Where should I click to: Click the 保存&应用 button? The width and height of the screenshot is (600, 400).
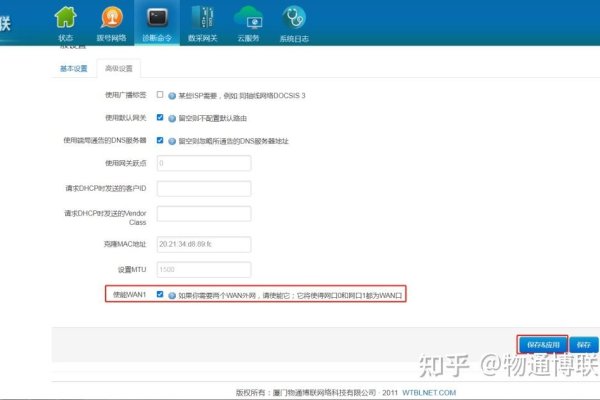543,344
